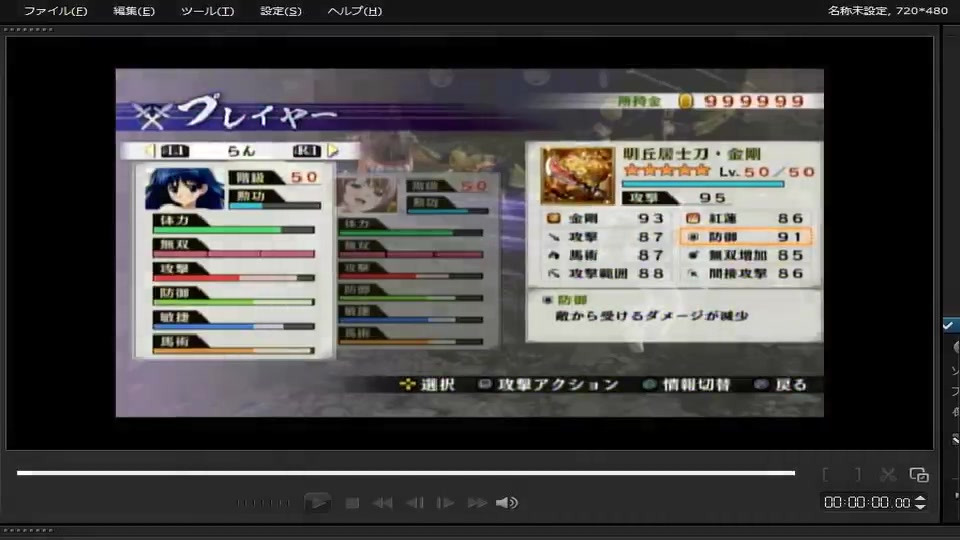960x540 pixels.
Task: Click the enlarge preview window icon
Action: pos(919,474)
